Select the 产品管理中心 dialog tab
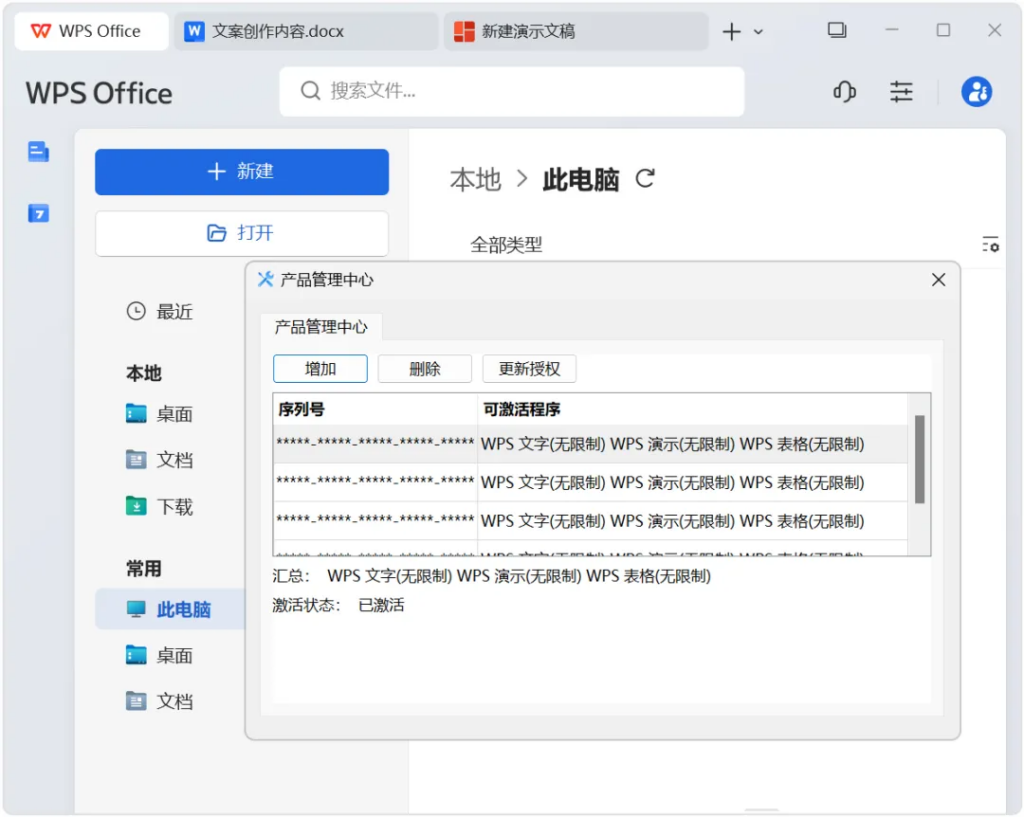 [321, 327]
